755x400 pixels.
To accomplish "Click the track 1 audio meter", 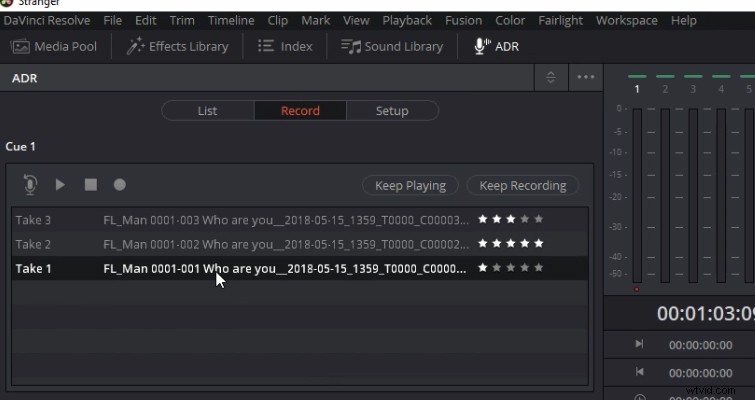I will (x=637, y=195).
